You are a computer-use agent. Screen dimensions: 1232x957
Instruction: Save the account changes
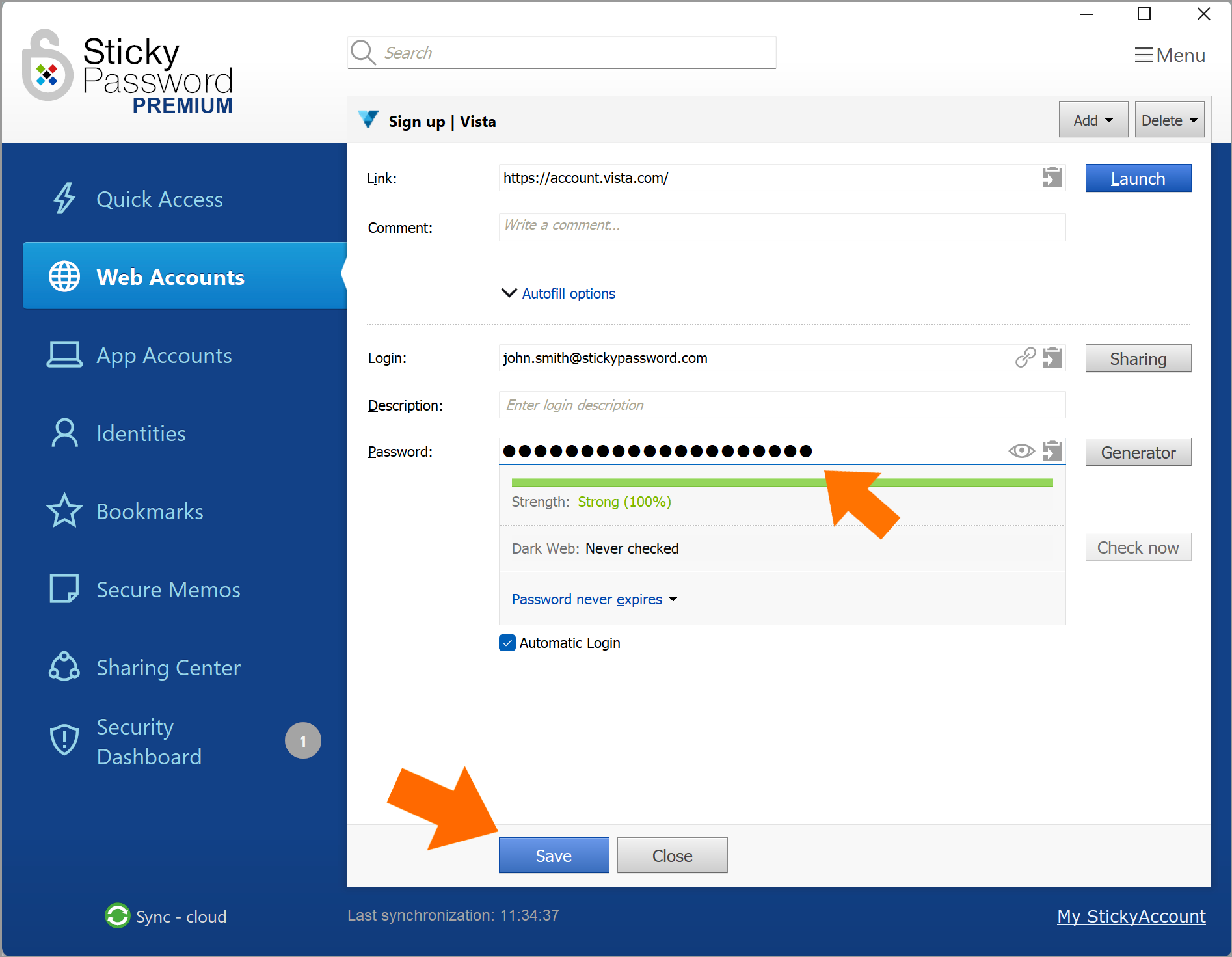(554, 856)
